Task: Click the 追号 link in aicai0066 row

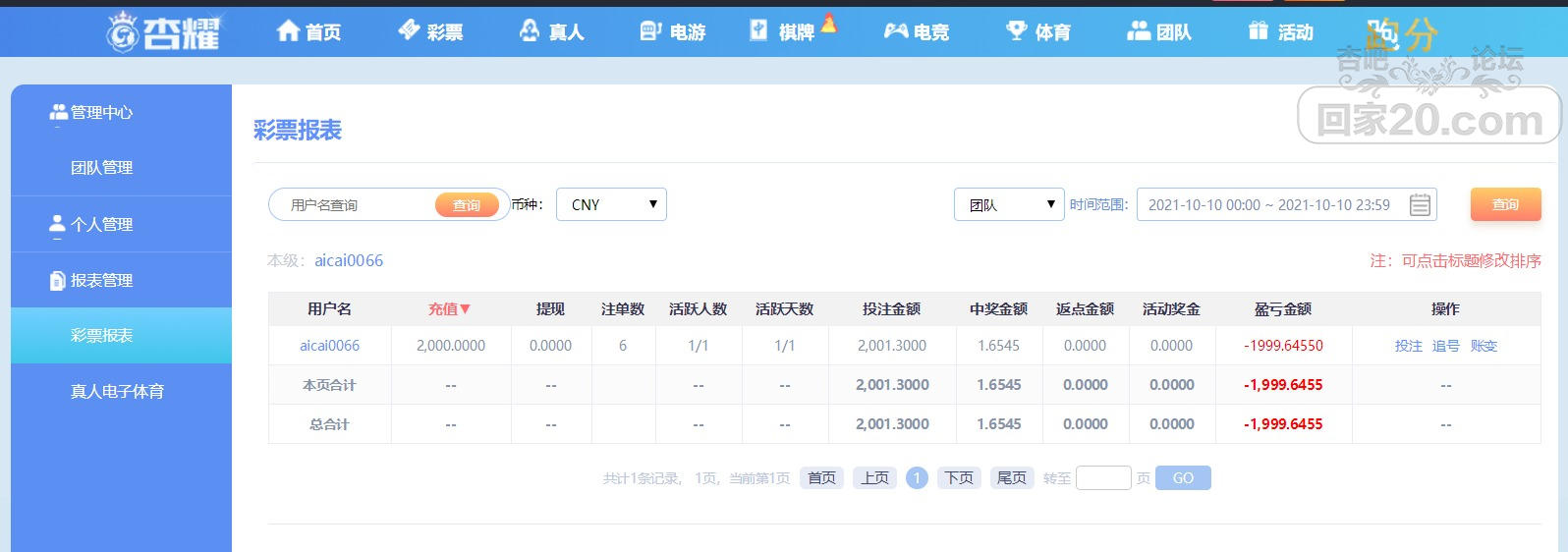Action: pos(1445,346)
